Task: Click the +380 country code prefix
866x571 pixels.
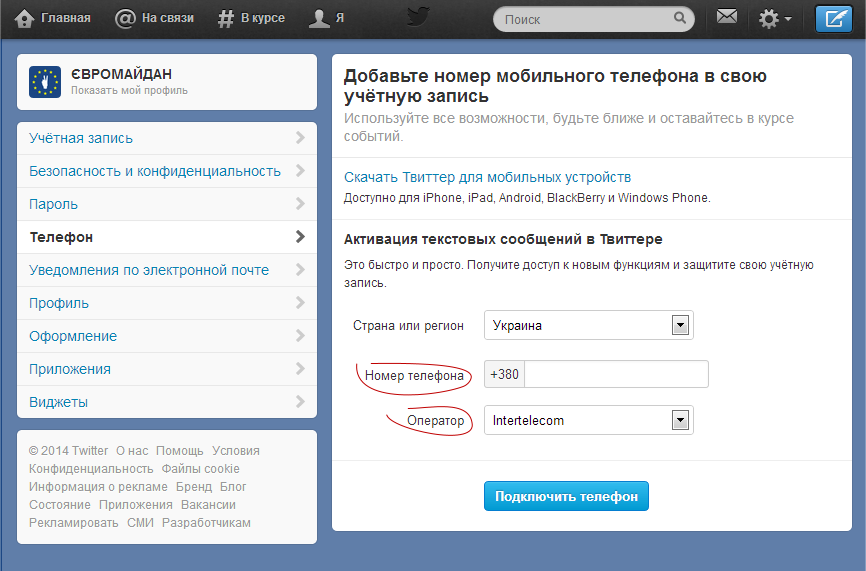Action: [x=504, y=374]
